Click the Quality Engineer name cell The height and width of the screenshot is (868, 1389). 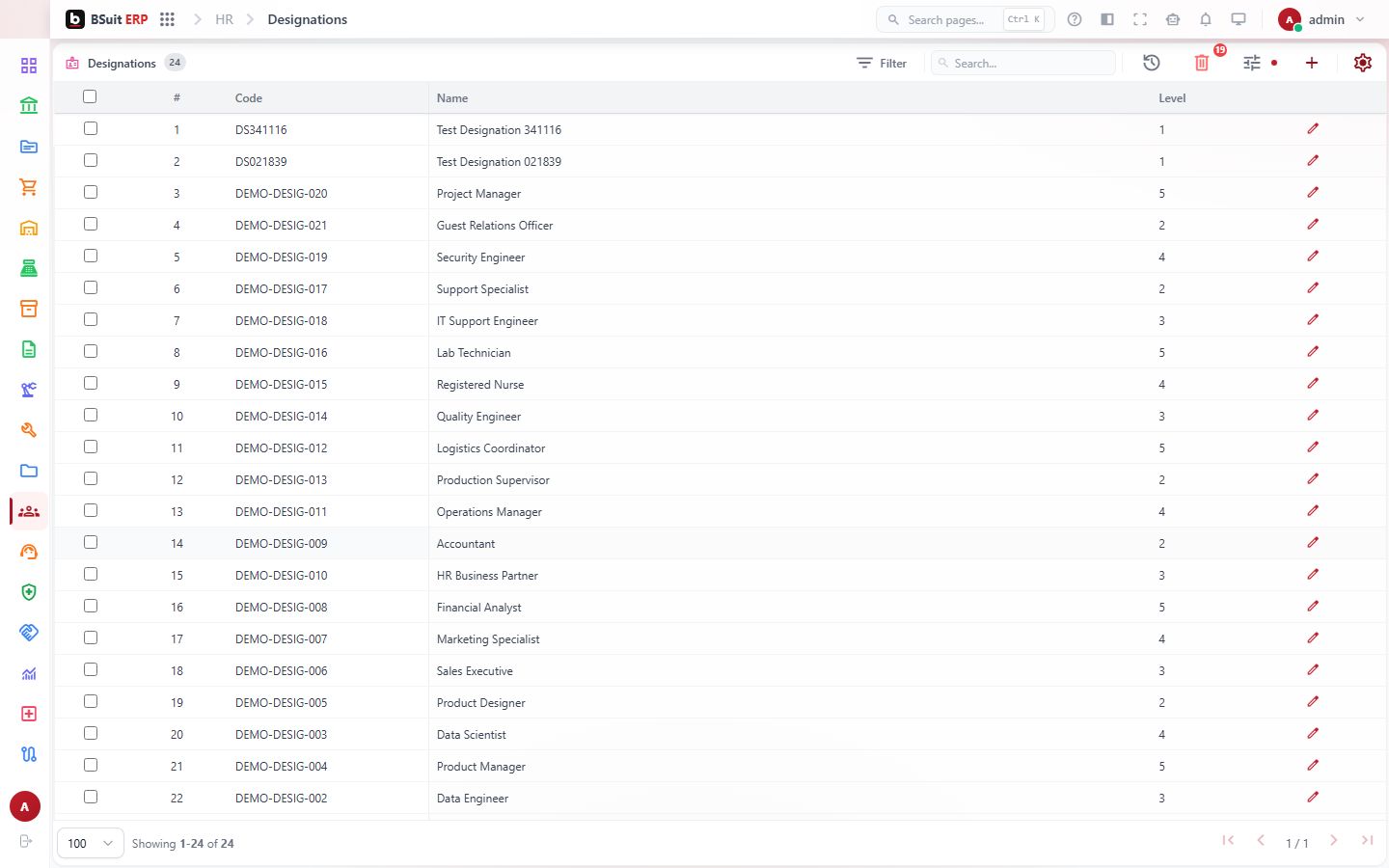478,417
